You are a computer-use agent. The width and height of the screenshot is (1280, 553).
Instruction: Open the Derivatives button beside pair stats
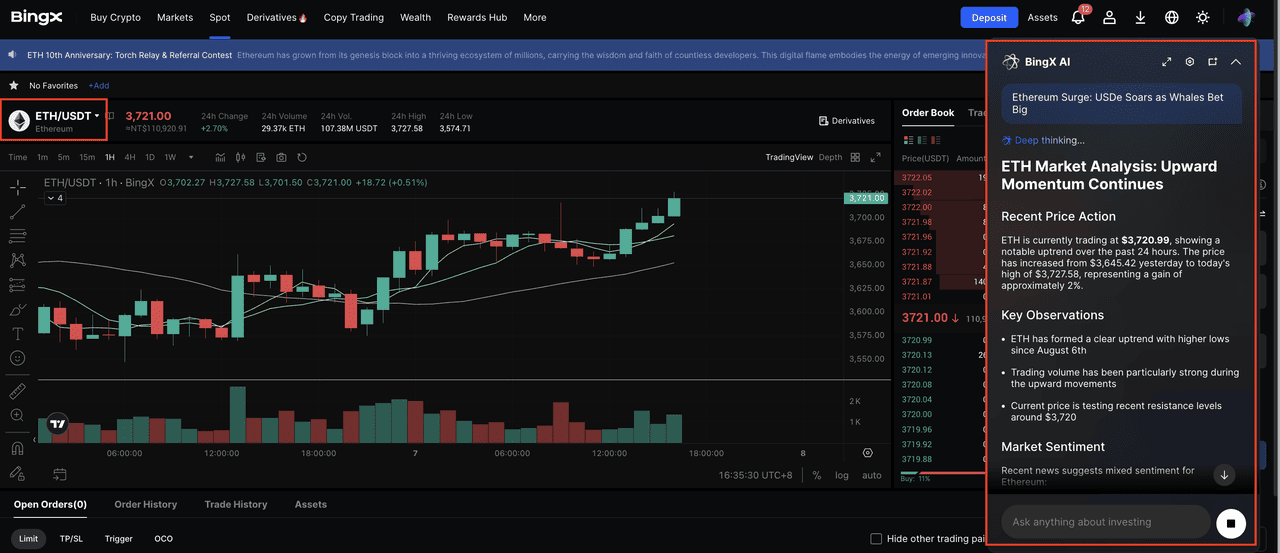point(846,121)
